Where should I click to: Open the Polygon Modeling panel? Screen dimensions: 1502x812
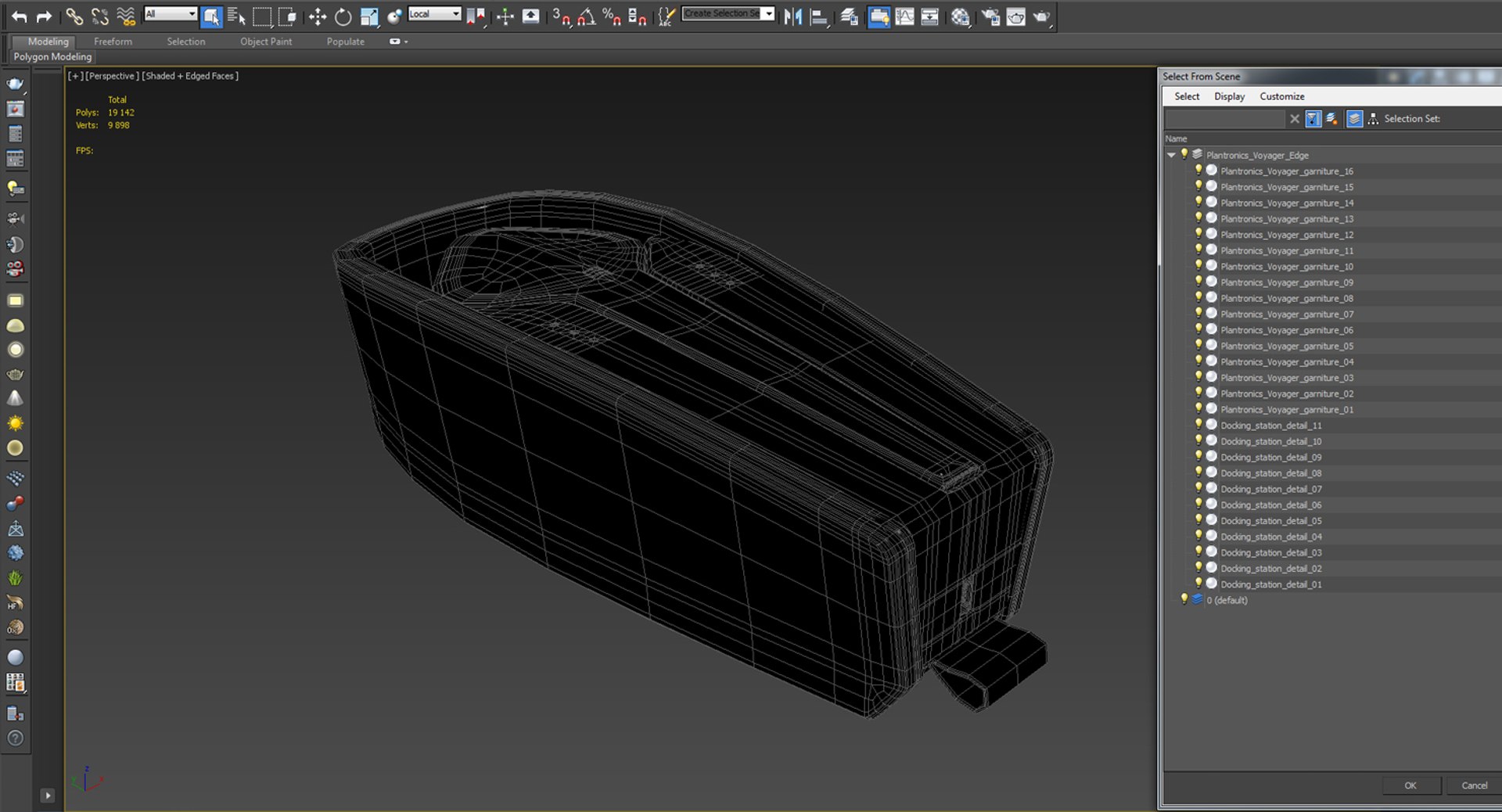(x=52, y=57)
